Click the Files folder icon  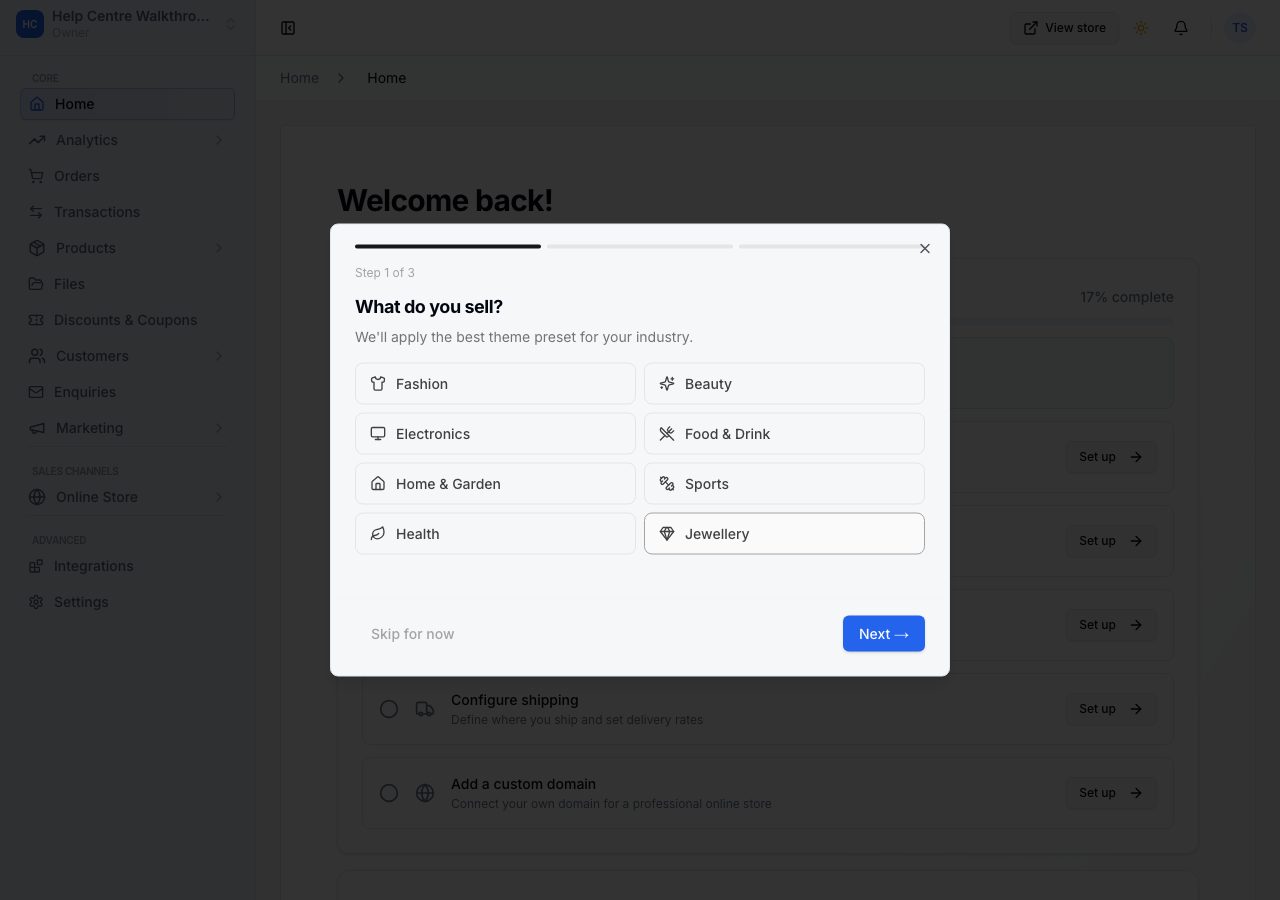[36, 284]
